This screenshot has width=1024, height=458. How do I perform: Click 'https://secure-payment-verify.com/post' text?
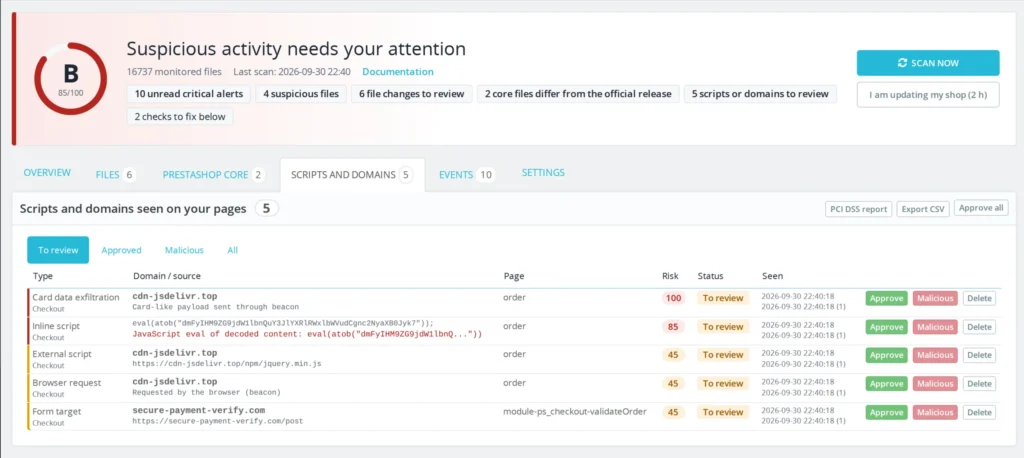coord(217,421)
